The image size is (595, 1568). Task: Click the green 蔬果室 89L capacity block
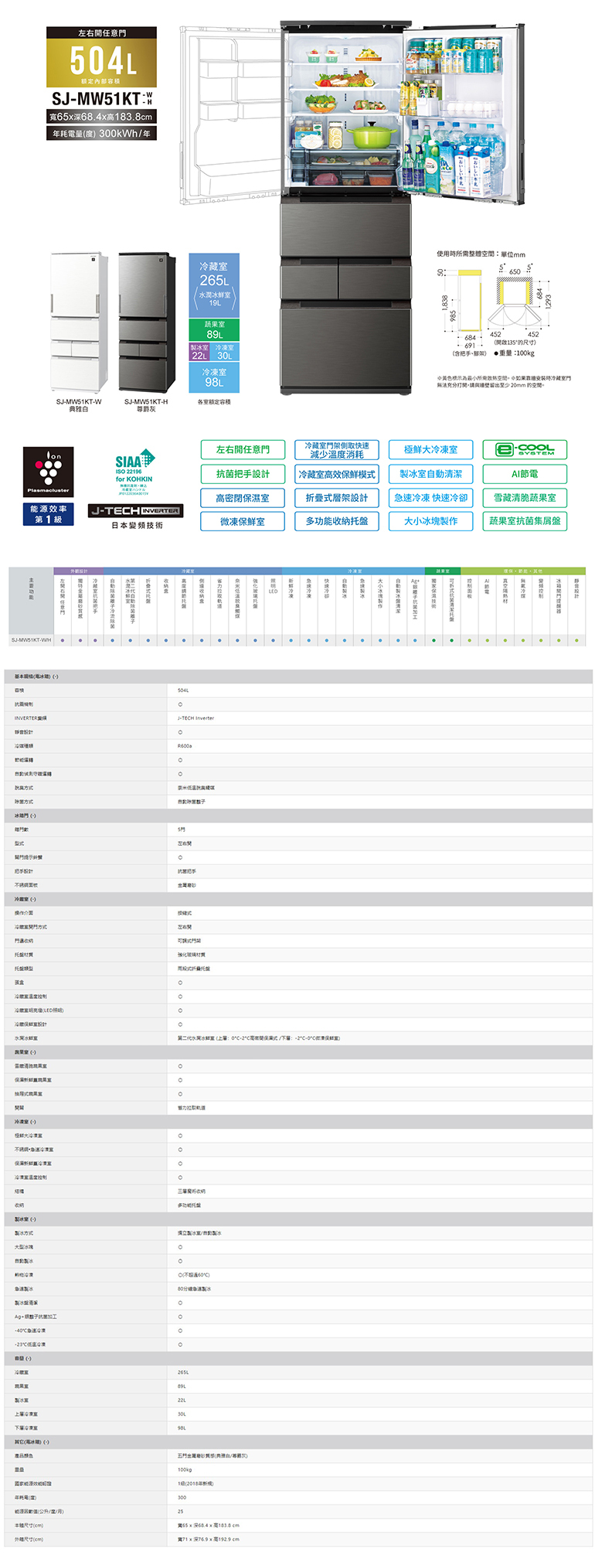(214, 330)
